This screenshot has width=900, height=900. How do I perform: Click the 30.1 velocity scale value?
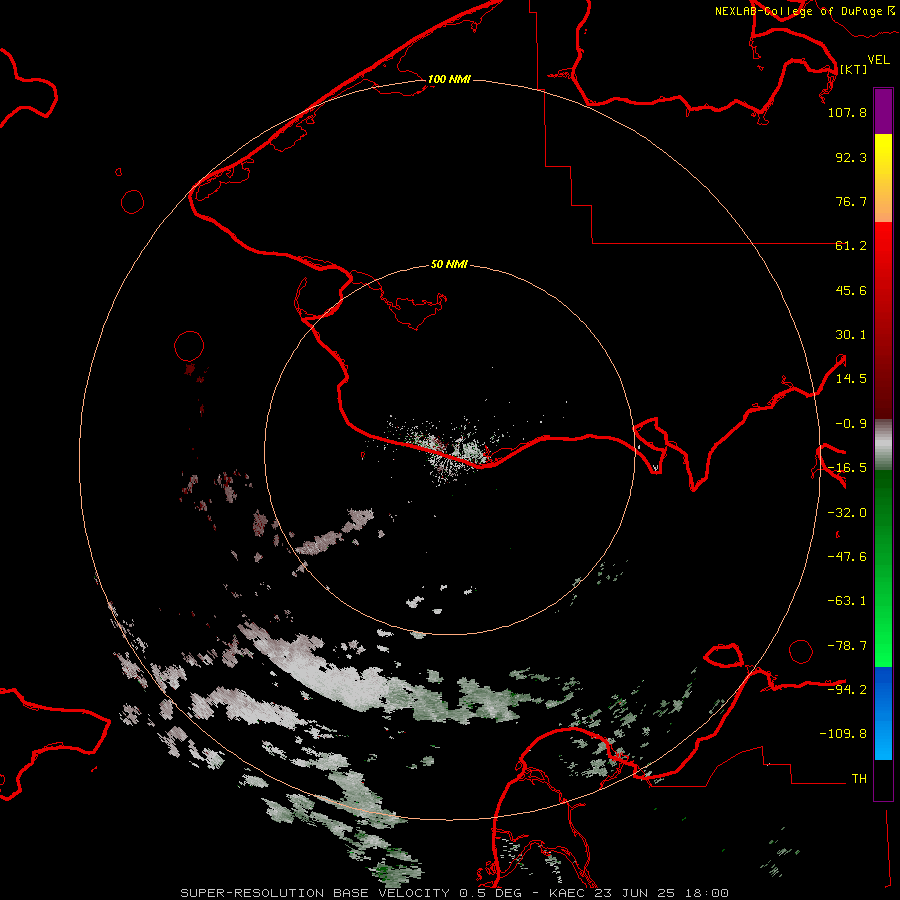click(x=851, y=335)
